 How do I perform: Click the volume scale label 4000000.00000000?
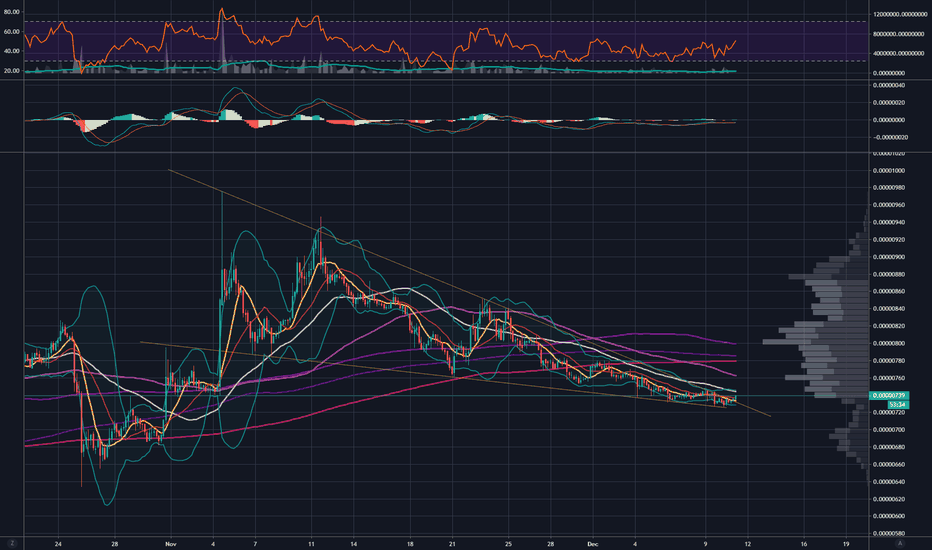point(900,54)
